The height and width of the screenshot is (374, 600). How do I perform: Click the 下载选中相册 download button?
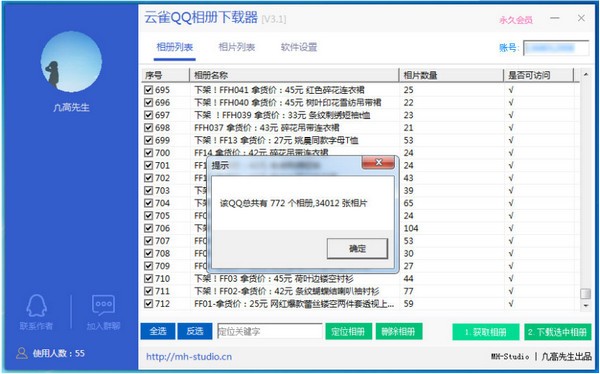[558, 332]
